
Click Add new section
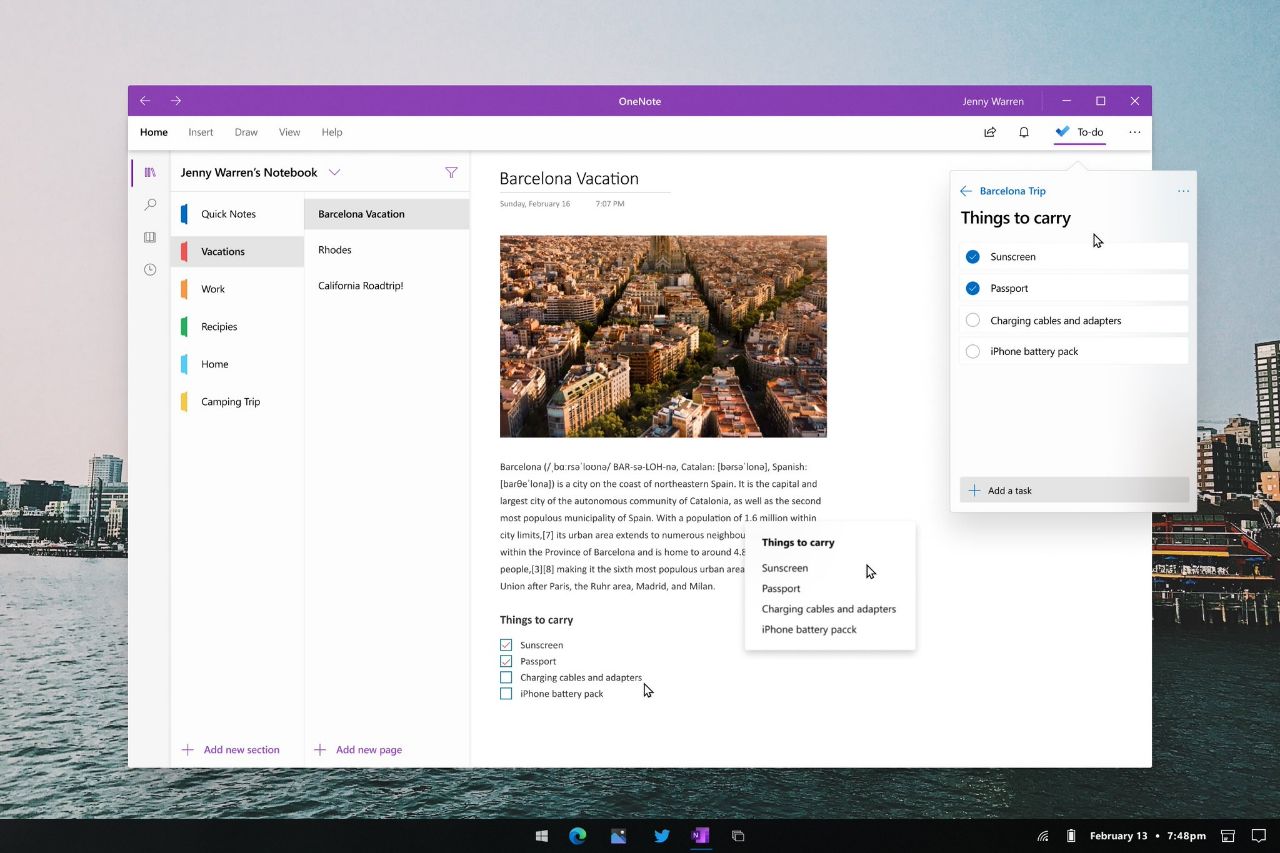[230, 749]
